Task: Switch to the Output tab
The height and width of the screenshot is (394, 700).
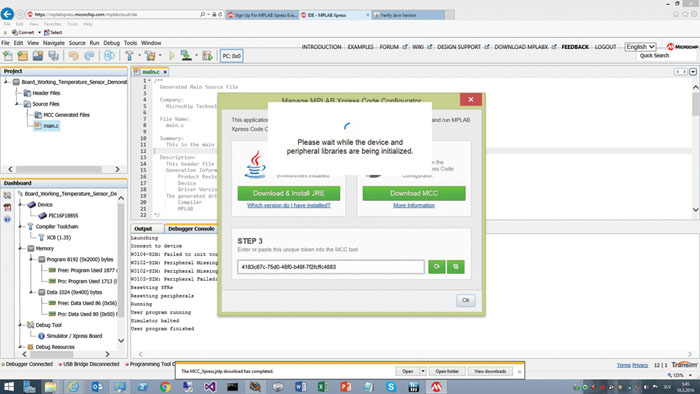Action: [x=143, y=229]
